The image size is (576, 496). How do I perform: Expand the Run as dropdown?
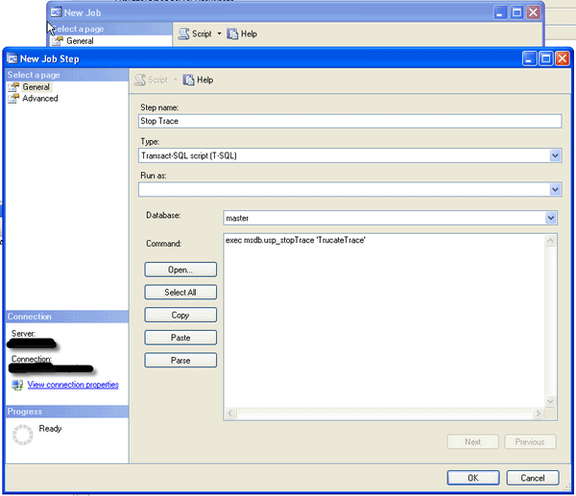(555, 190)
